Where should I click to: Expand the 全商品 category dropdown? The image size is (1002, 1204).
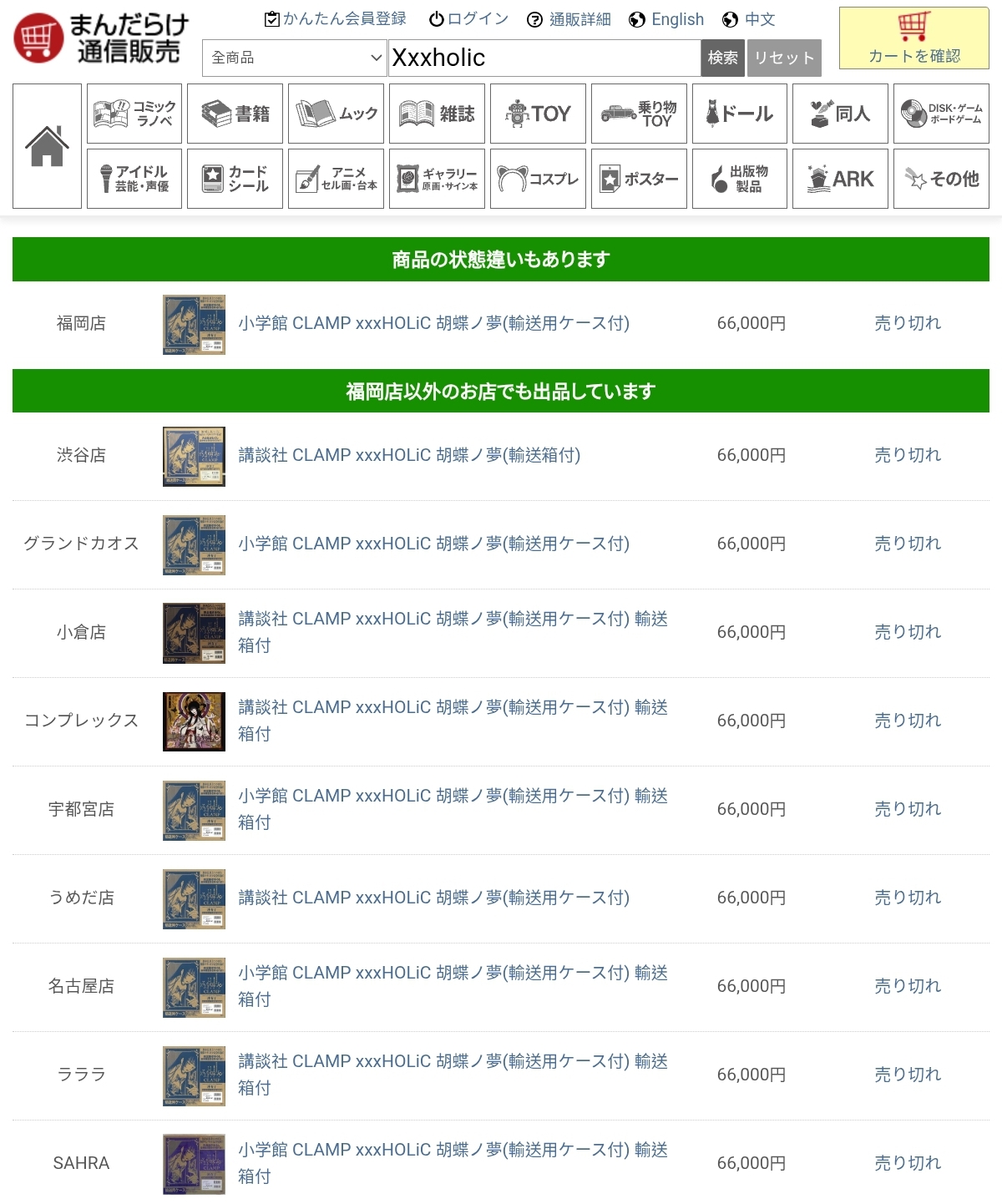[295, 58]
